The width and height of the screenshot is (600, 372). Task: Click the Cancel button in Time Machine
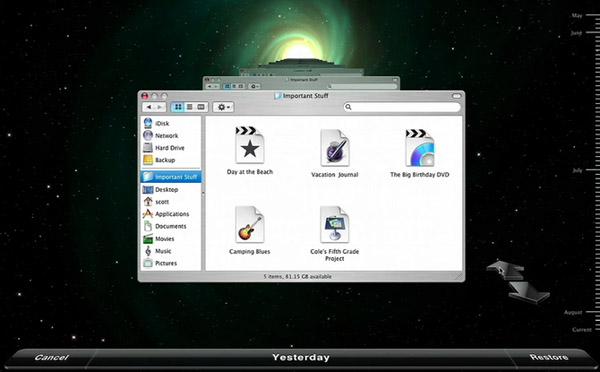coord(52,357)
